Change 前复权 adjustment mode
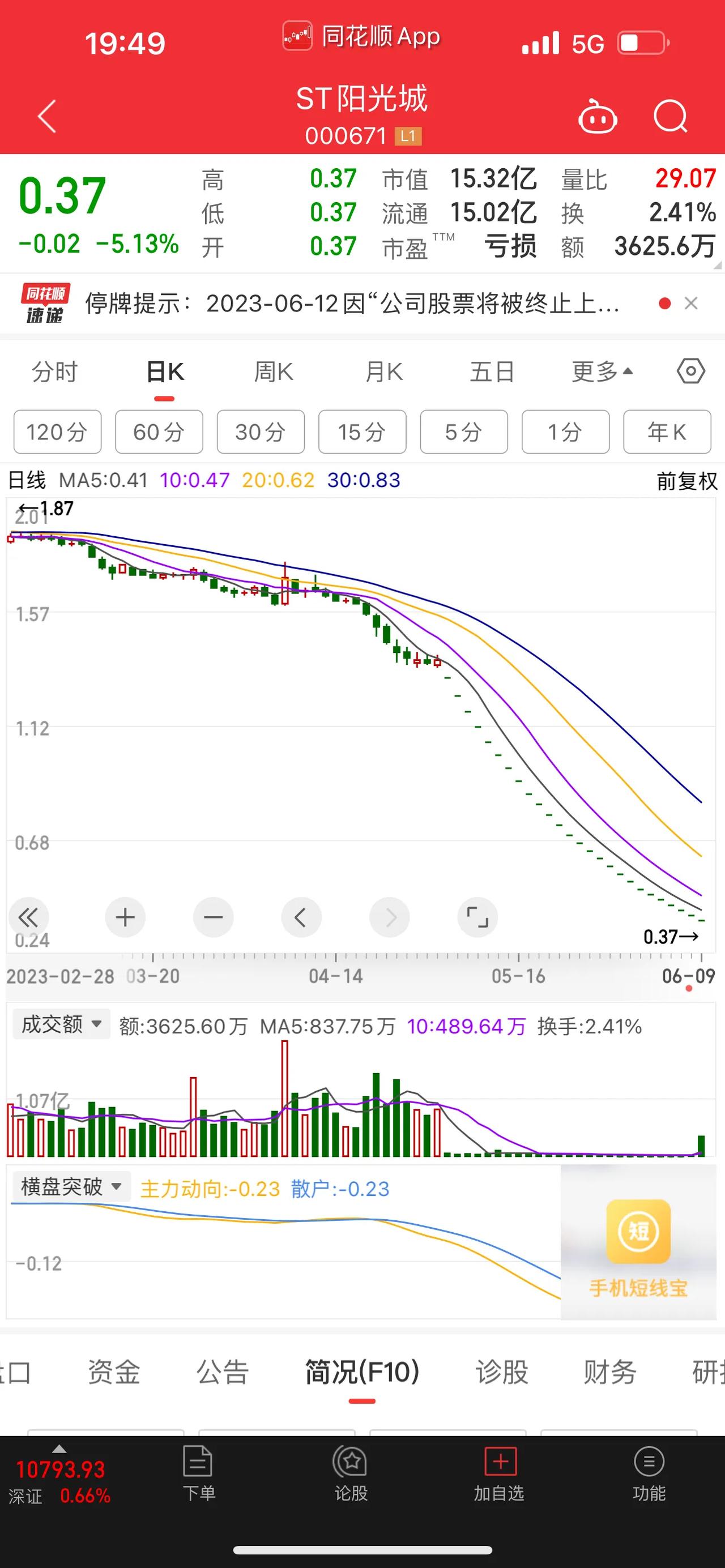Viewport: 725px width, 1568px height. tap(686, 481)
